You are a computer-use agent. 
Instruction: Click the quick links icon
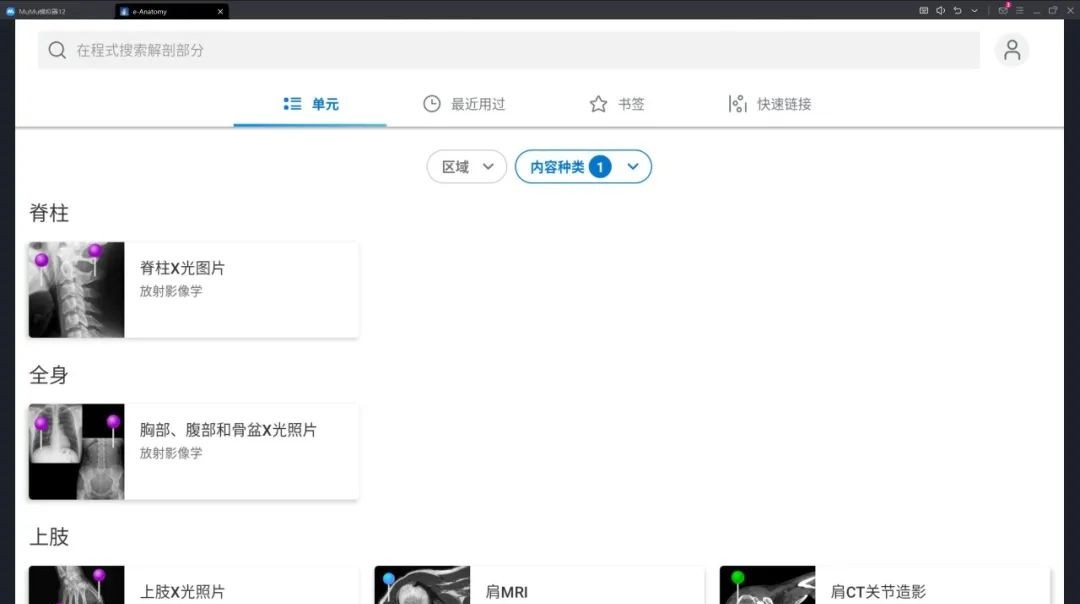[737, 103]
